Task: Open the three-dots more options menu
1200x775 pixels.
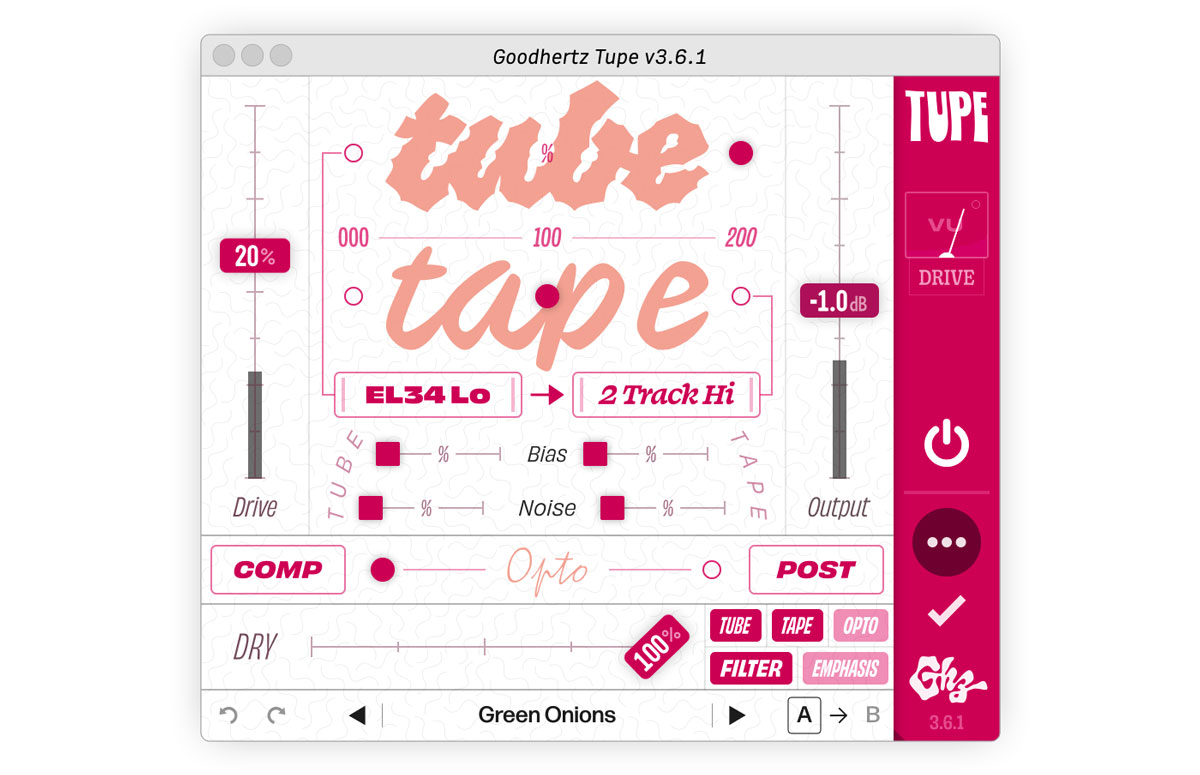Action: click(946, 542)
